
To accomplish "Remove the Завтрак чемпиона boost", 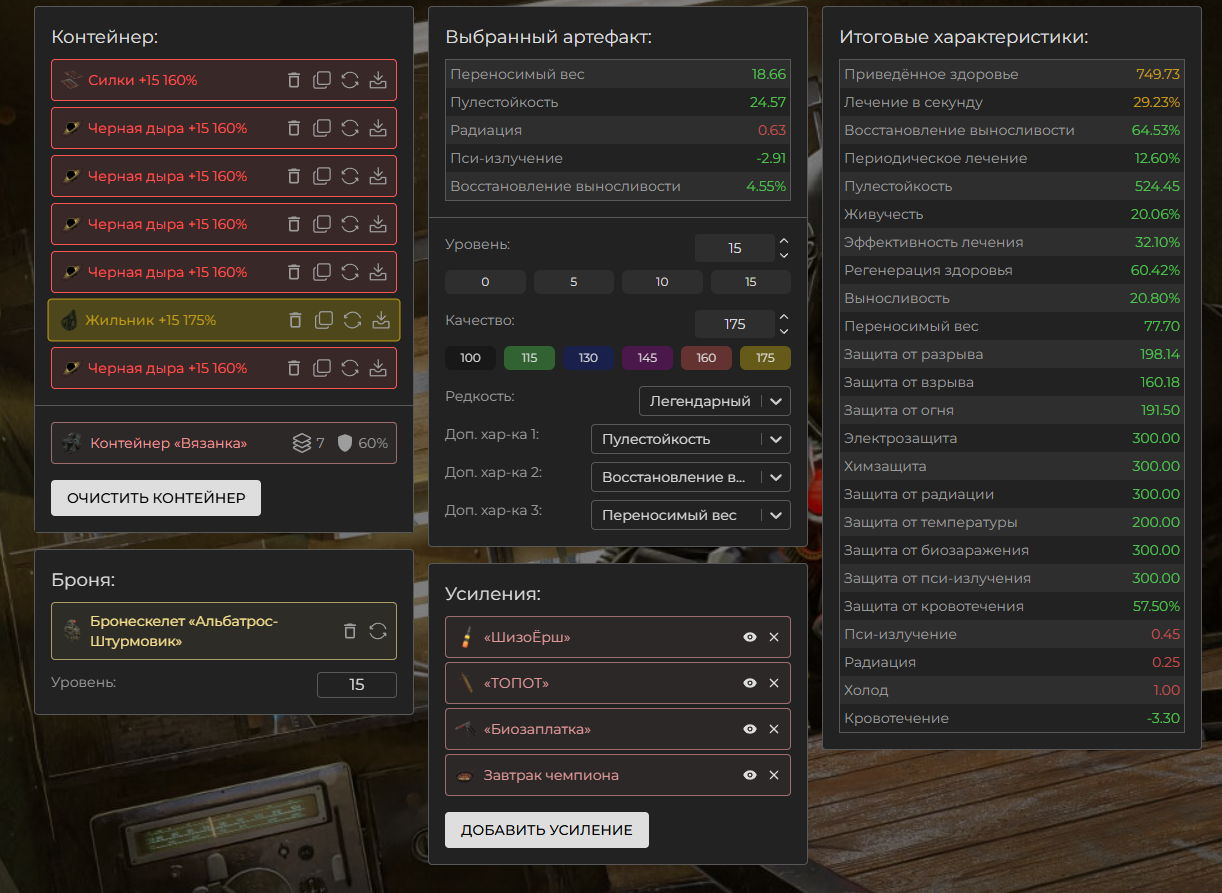I will (x=773, y=775).
